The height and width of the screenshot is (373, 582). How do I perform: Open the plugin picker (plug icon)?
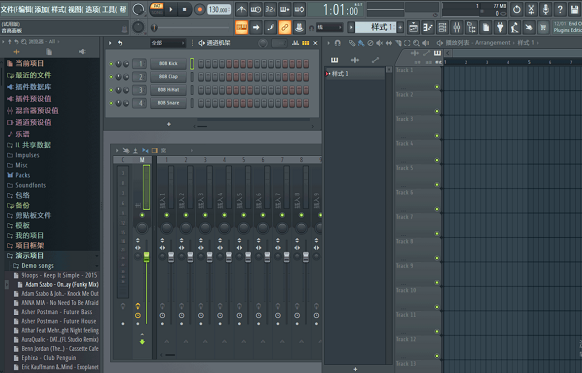click(500, 27)
